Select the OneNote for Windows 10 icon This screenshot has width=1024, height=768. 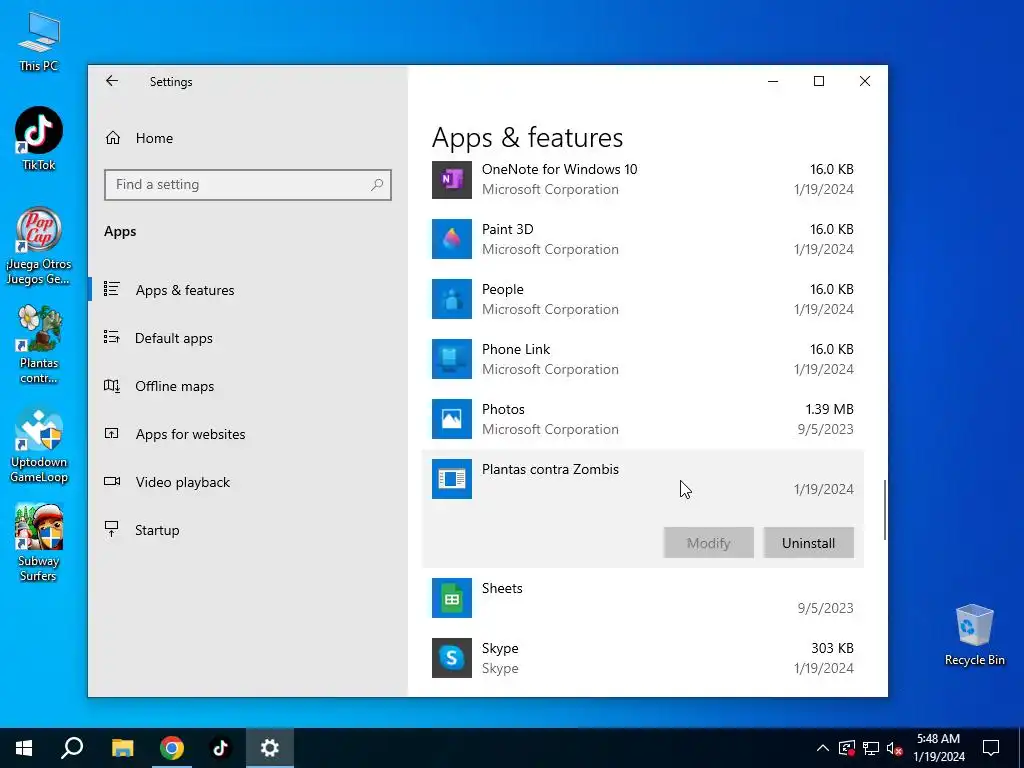pyautogui.click(x=452, y=180)
